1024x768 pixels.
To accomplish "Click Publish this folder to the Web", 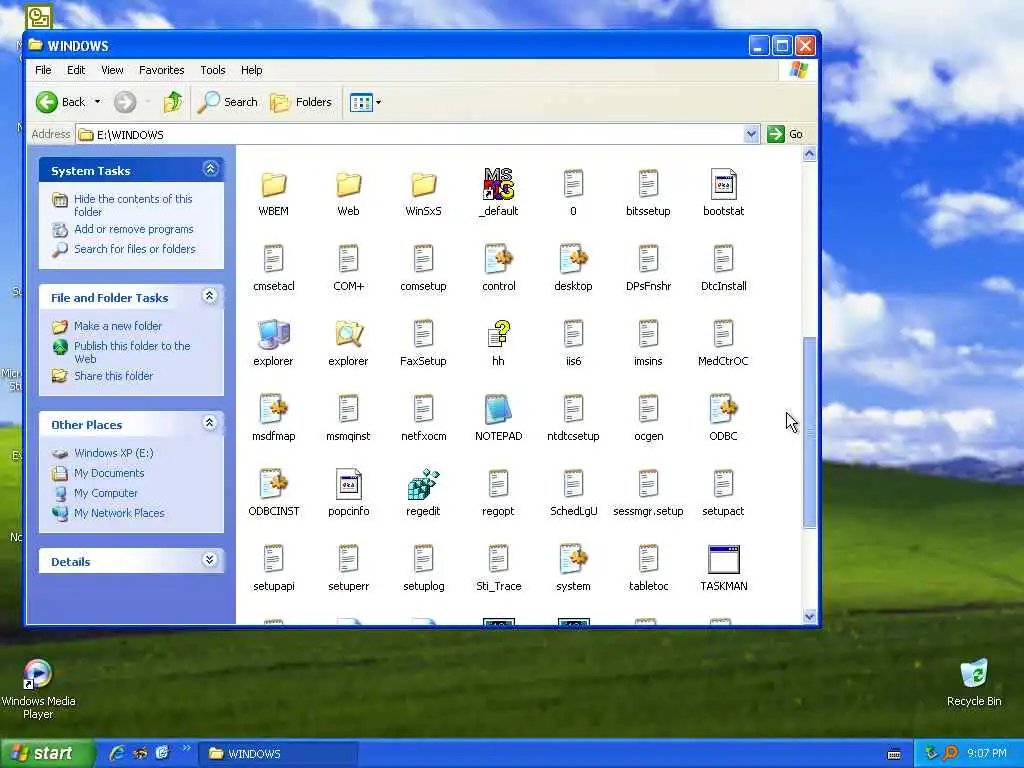I will point(132,352).
